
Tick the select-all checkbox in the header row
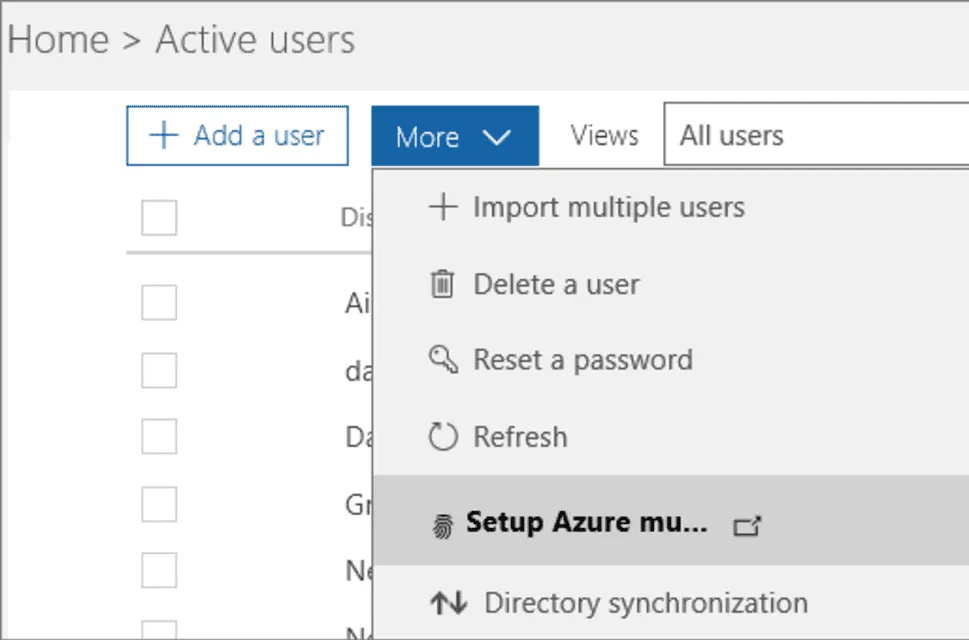(159, 217)
